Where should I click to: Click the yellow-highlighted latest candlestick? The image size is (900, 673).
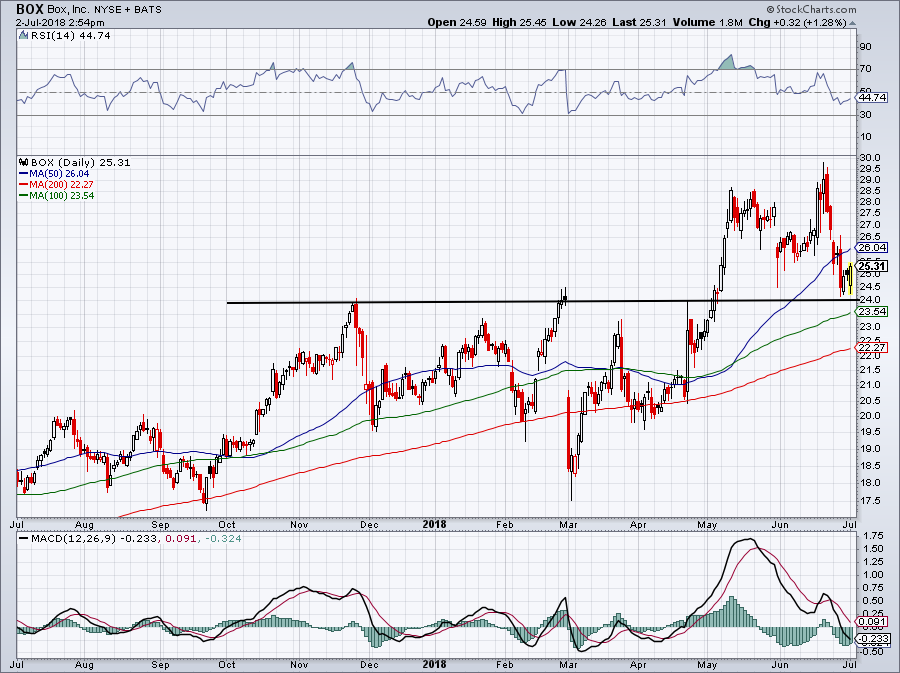click(x=850, y=278)
